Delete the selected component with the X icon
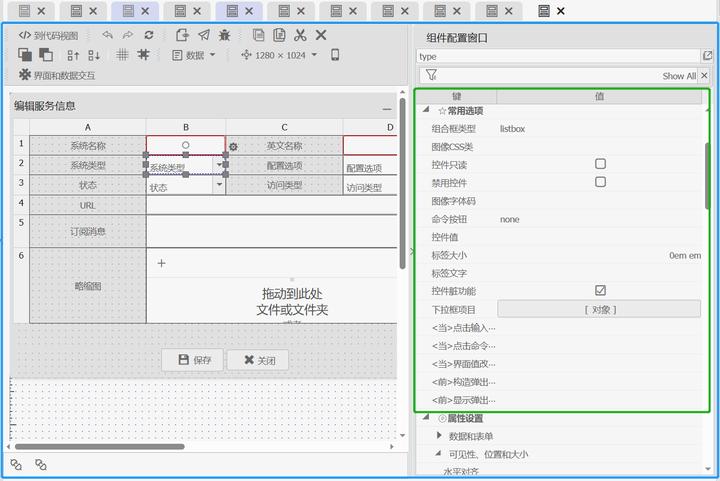Image resolution: width=720 pixels, height=481 pixels. (x=321, y=35)
